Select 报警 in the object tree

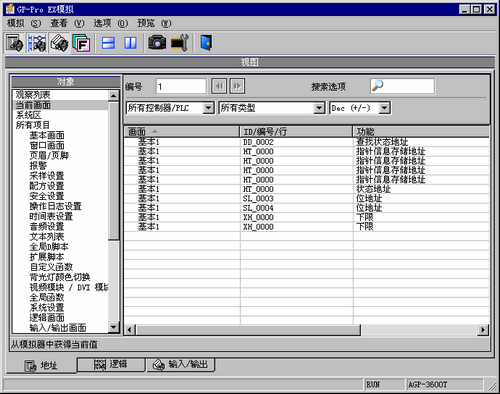click(38, 166)
